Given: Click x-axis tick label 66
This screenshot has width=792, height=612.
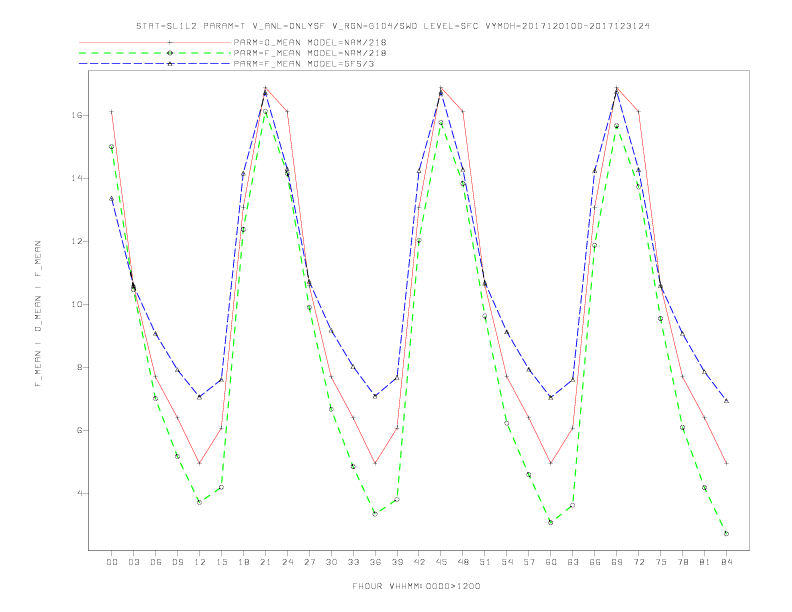Looking at the screenshot, I should [x=595, y=562].
